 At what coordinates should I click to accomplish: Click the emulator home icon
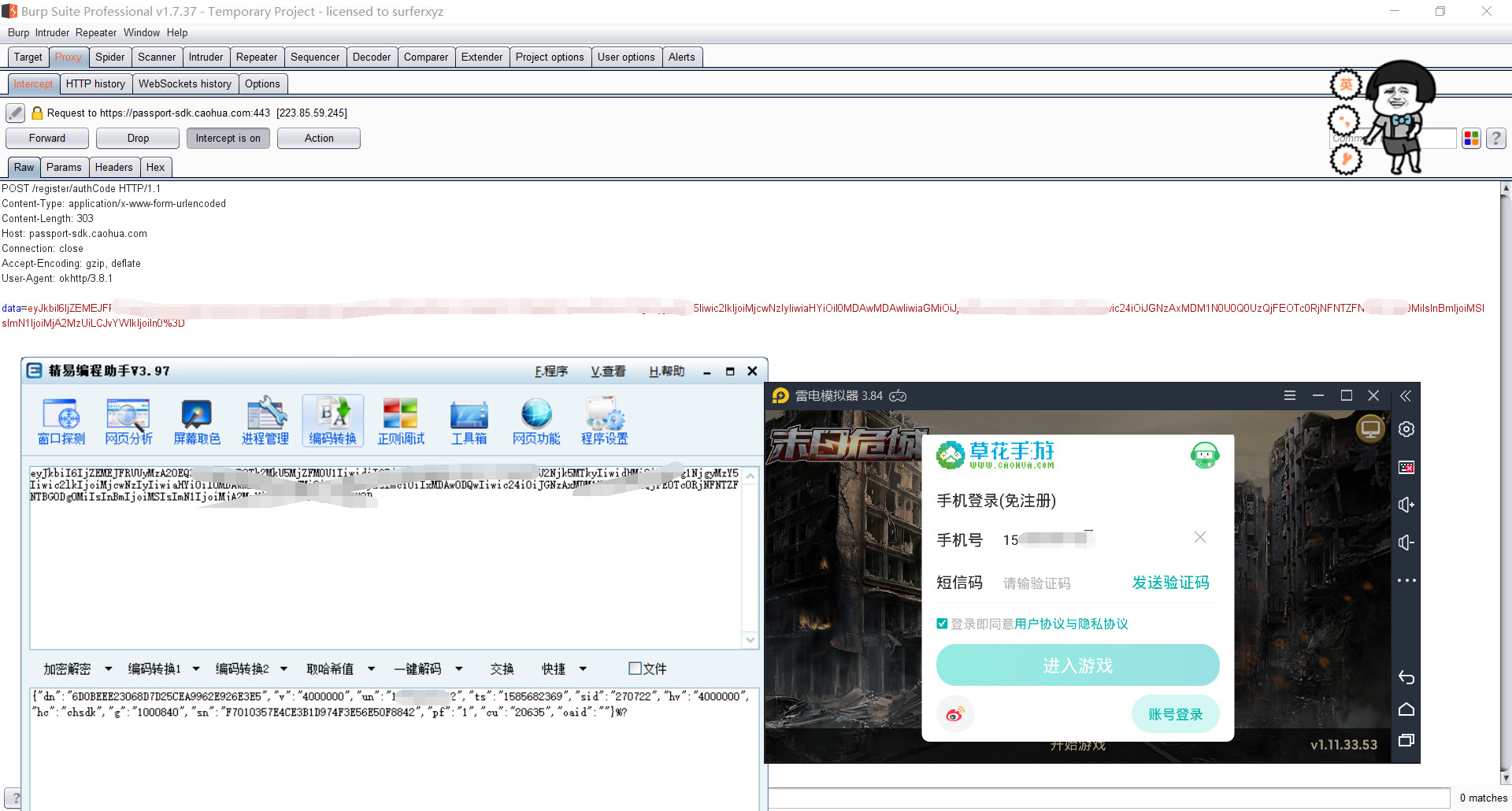point(1406,709)
